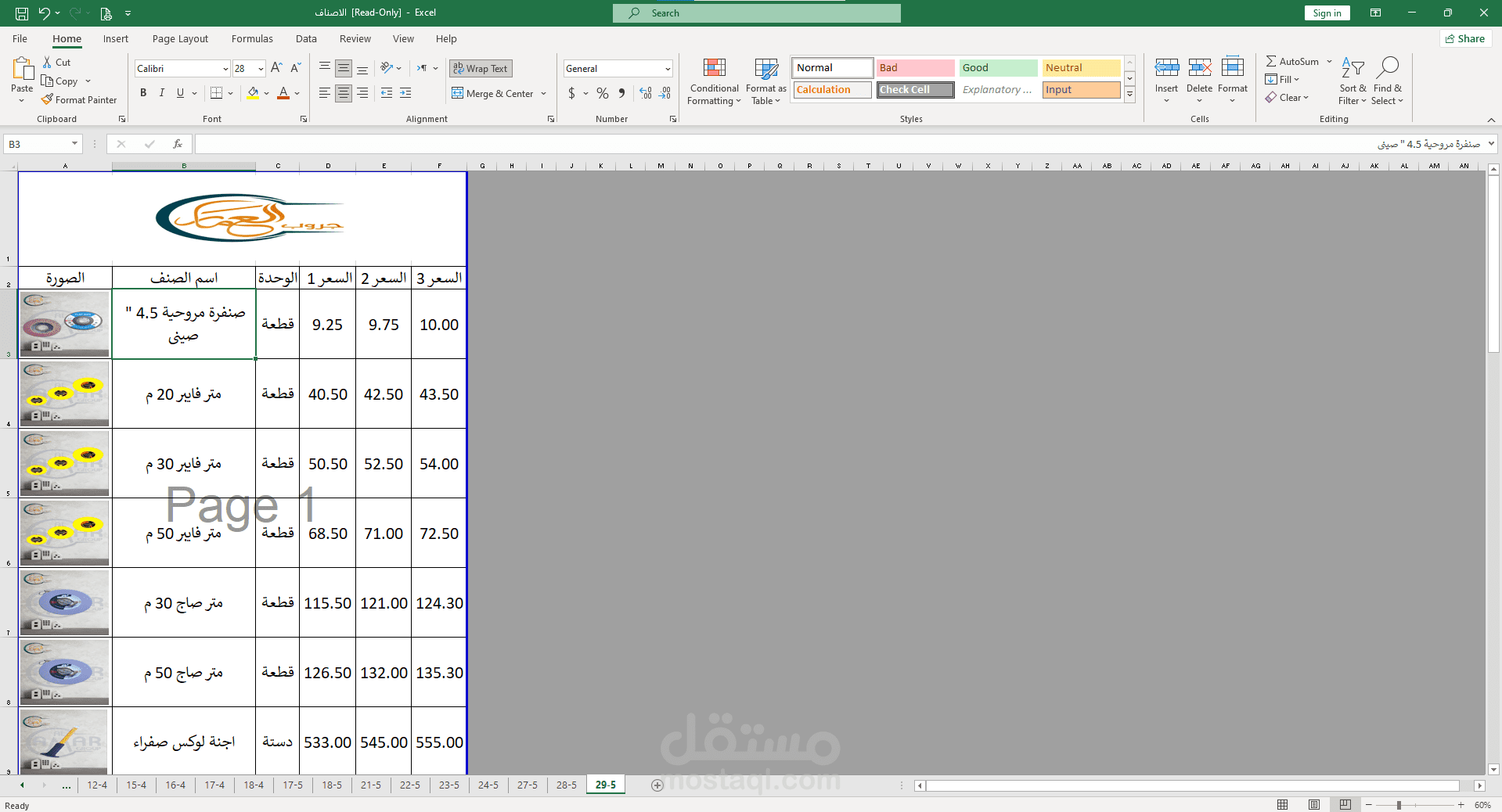Switch to Normal view in status bar
The width and height of the screenshot is (1502, 812).
point(1282,805)
